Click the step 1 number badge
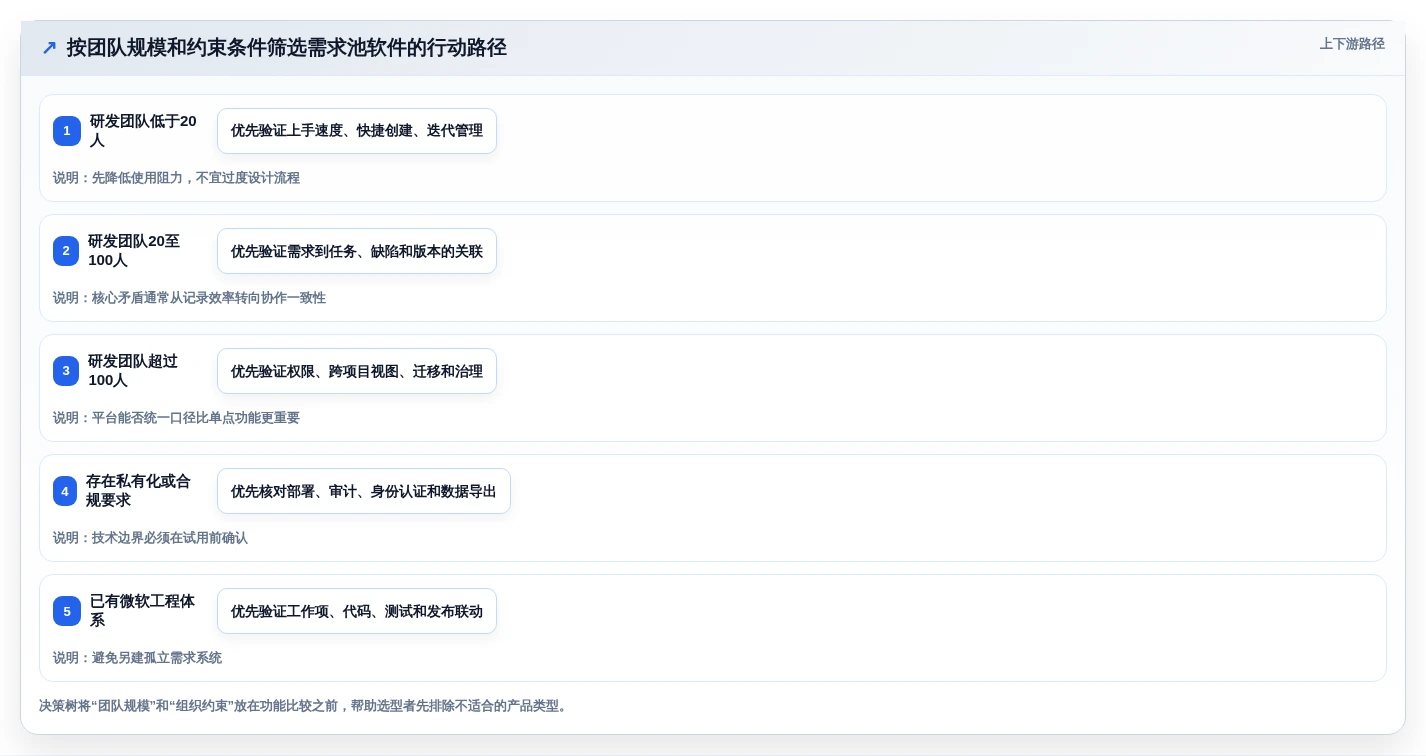Image resolution: width=1426 pixels, height=756 pixels. coord(67,131)
